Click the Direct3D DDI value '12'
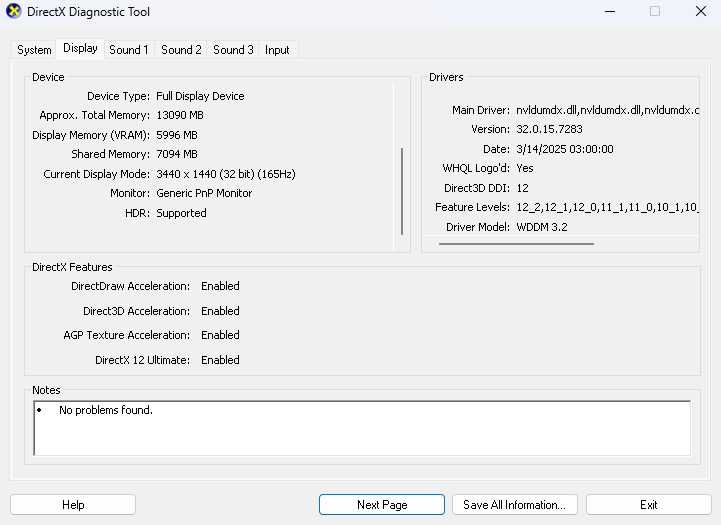 tap(522, 188)
